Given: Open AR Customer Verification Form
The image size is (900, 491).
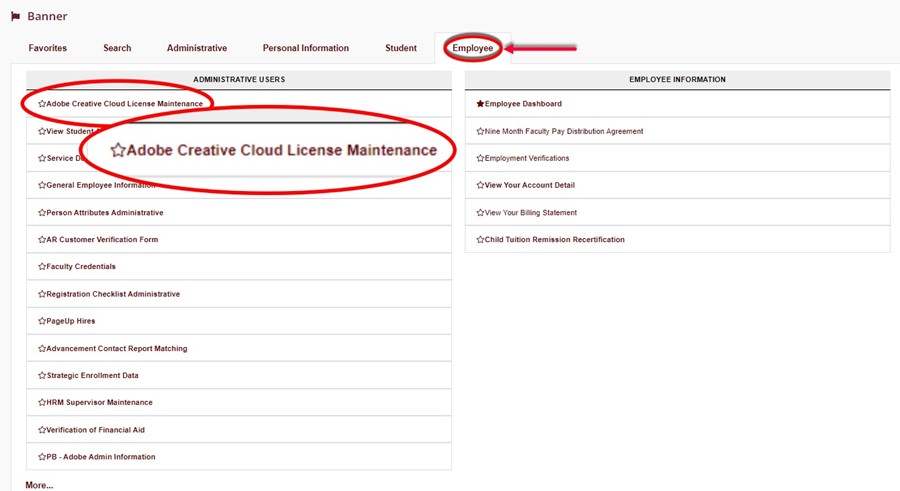Looking at the screenshot, I should [102, 239].
